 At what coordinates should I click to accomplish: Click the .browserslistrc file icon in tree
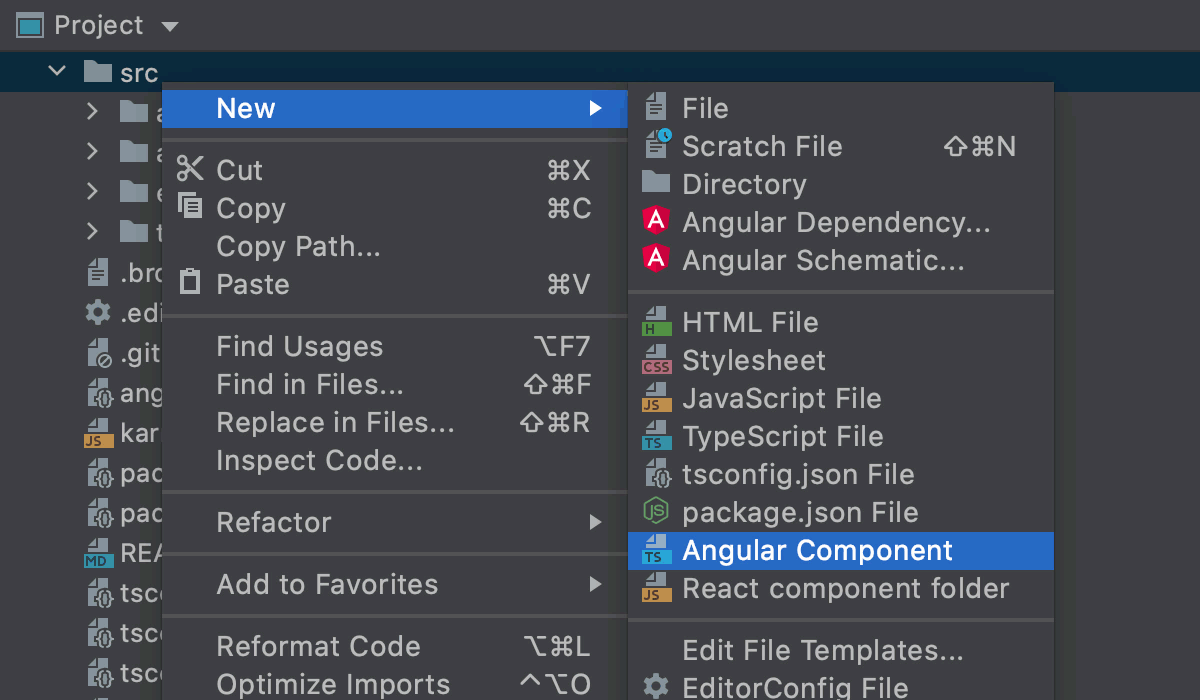tap(98, 271)
